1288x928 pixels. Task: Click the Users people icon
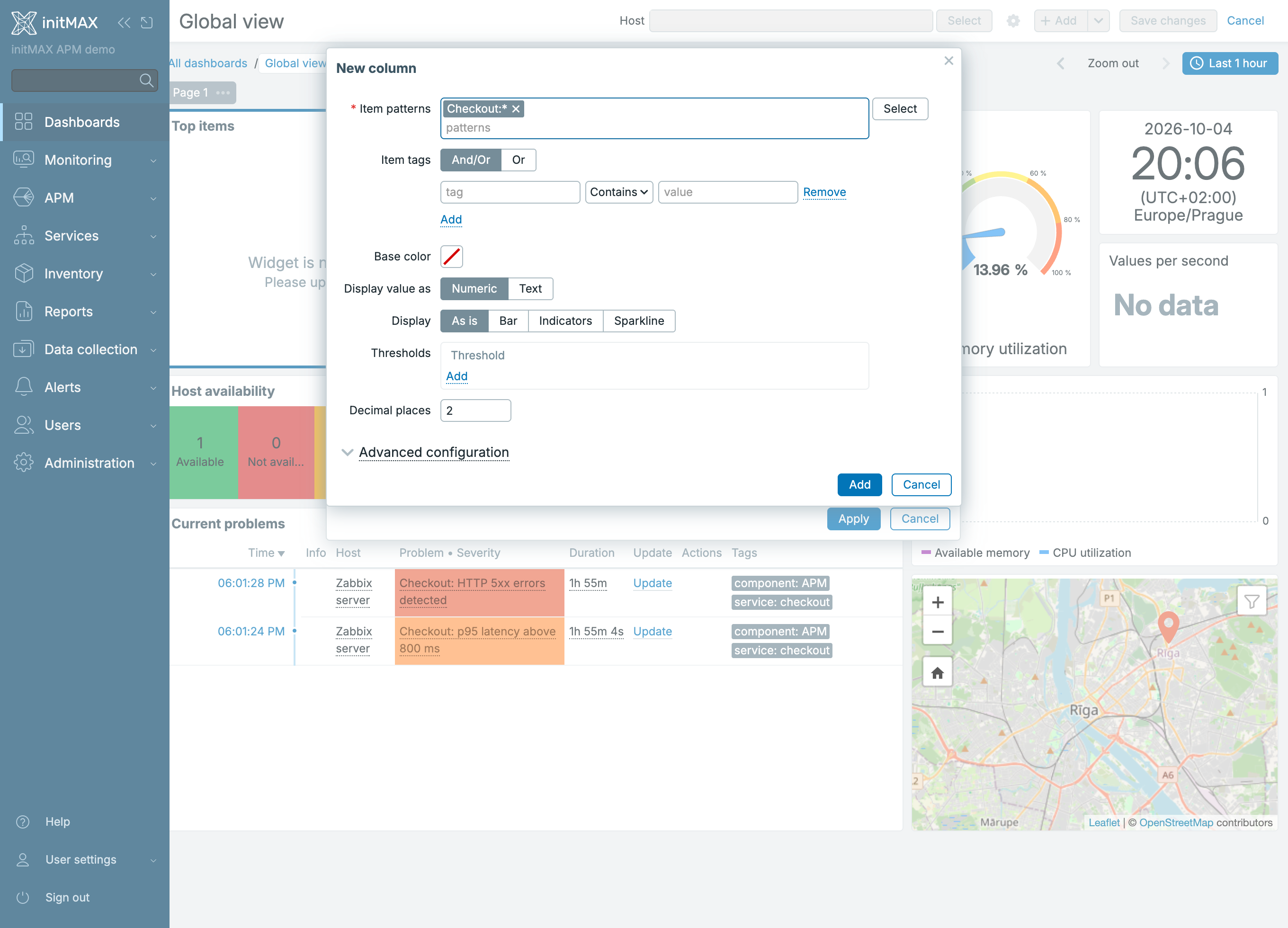(x=23, y=425)
